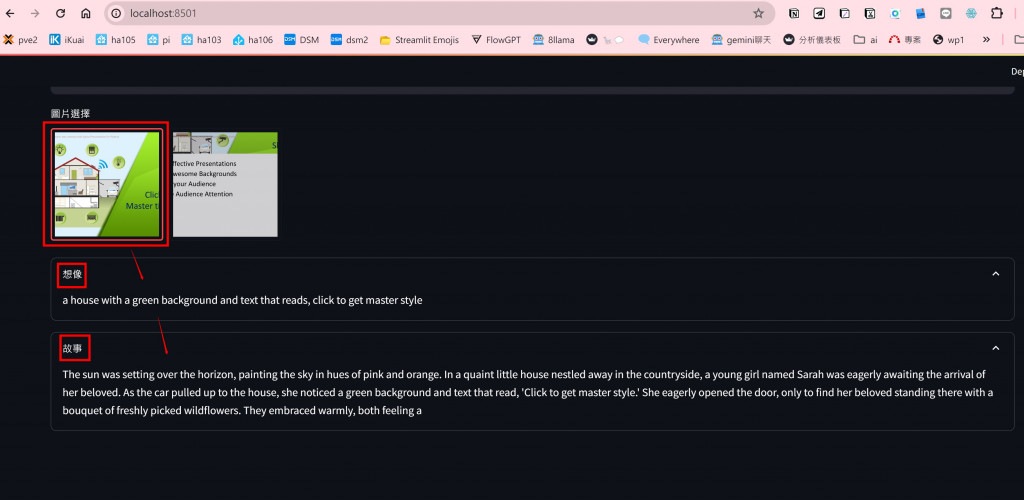
Task: Open the Streamlit Emojis bookmark folder
Action: pos(419,40)
